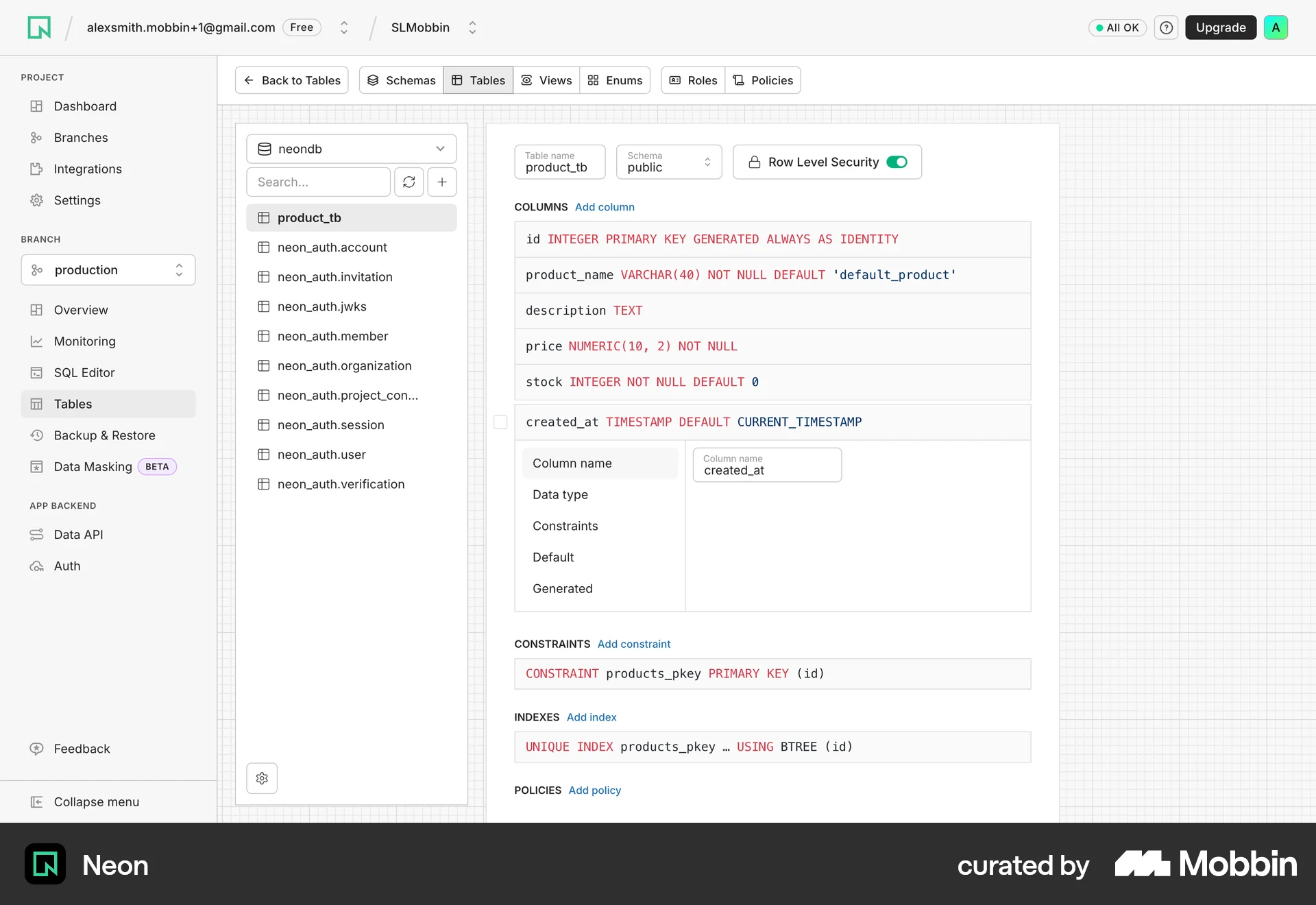Click the Settings gear sidebar icon
The height and width of the screenshot is (905, 1316).
(36, 200)
